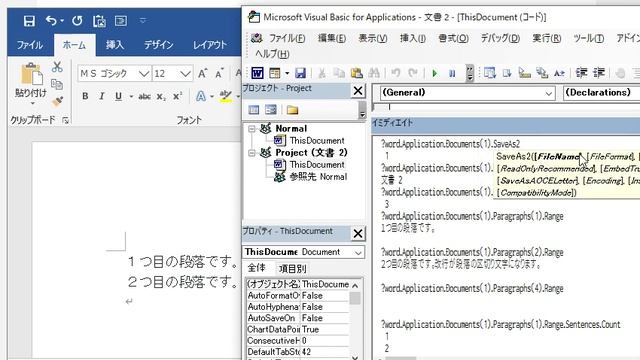Toggle Underline in Word font group
The height and width of the screenshot is (360, 640).
118,96
